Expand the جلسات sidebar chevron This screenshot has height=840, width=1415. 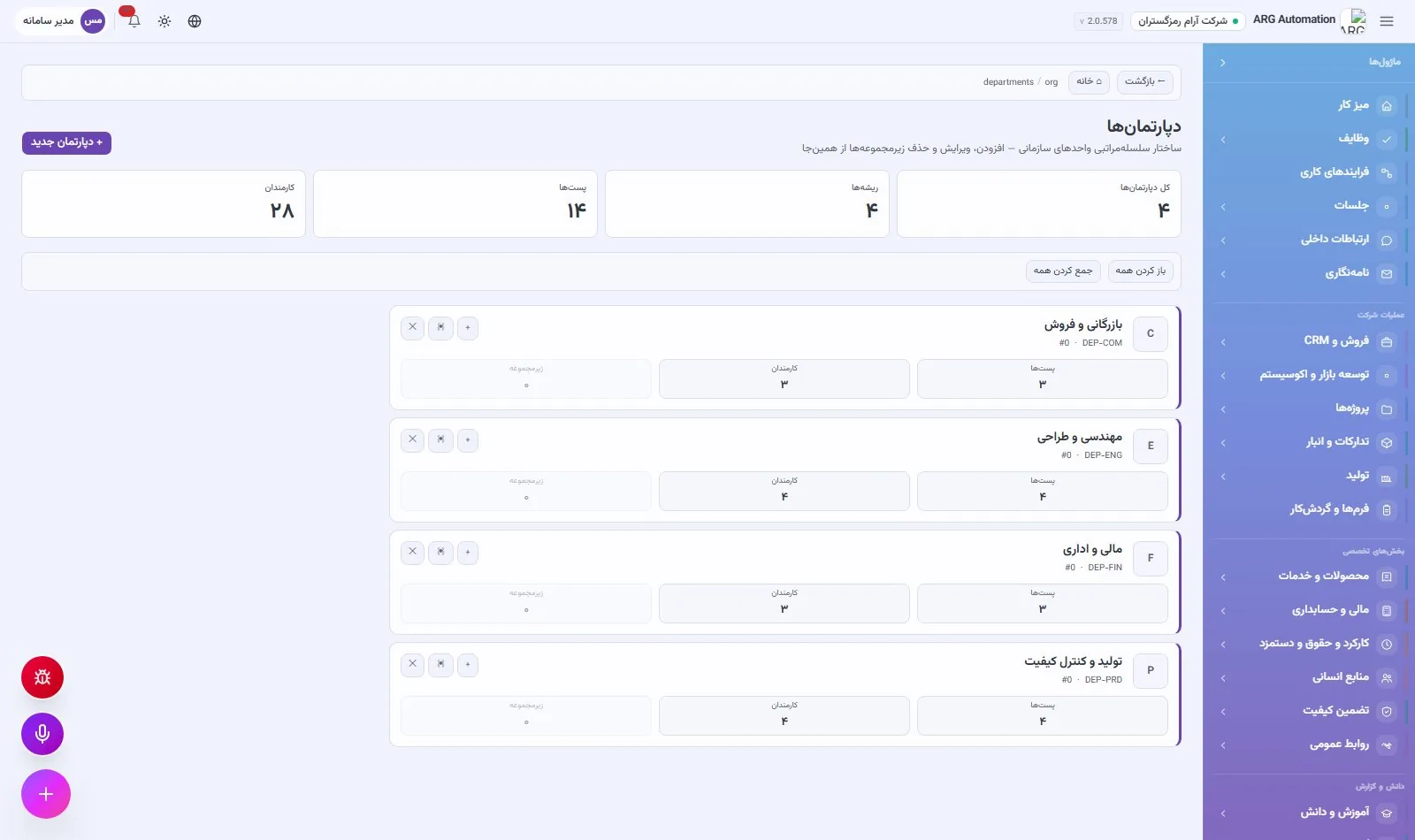(1223, 207)
